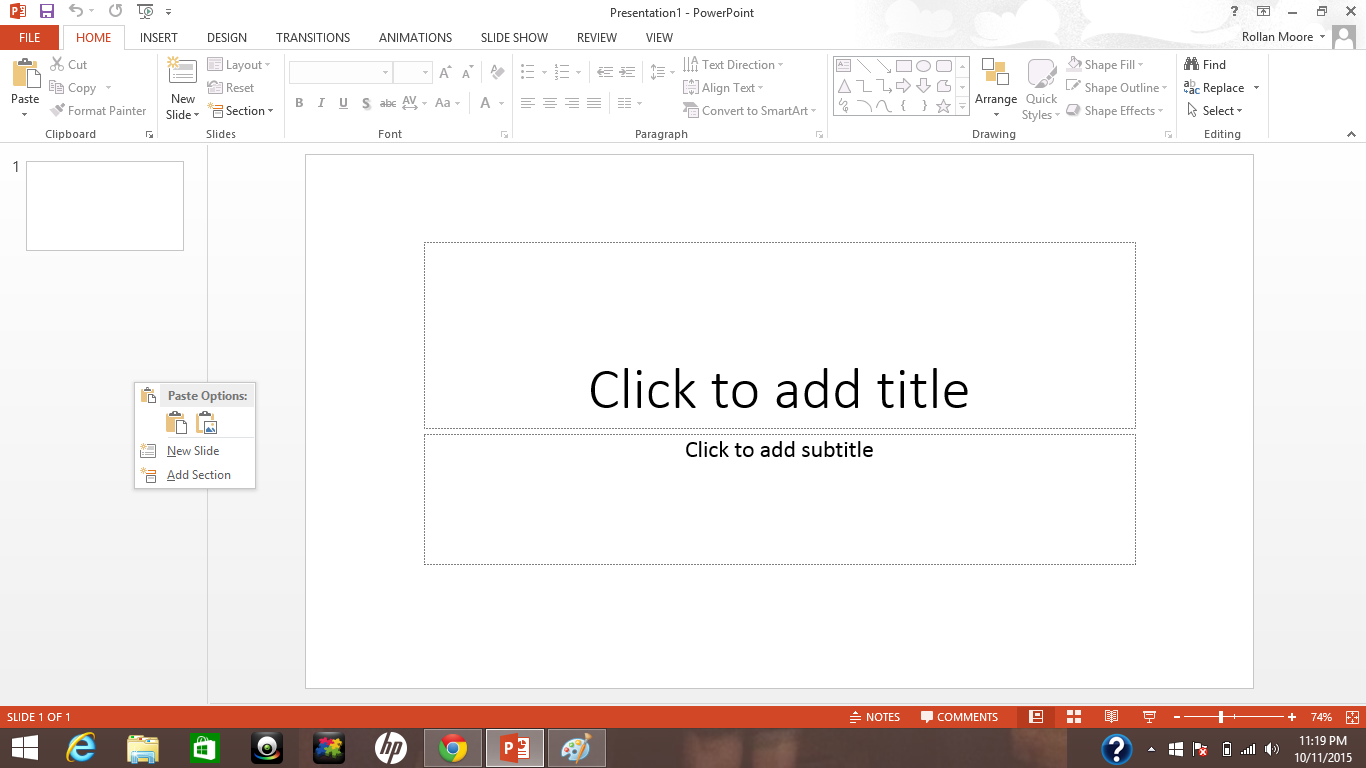Center the text alignment
Viewport: 1366px width, 768px height.
(549, 103)
